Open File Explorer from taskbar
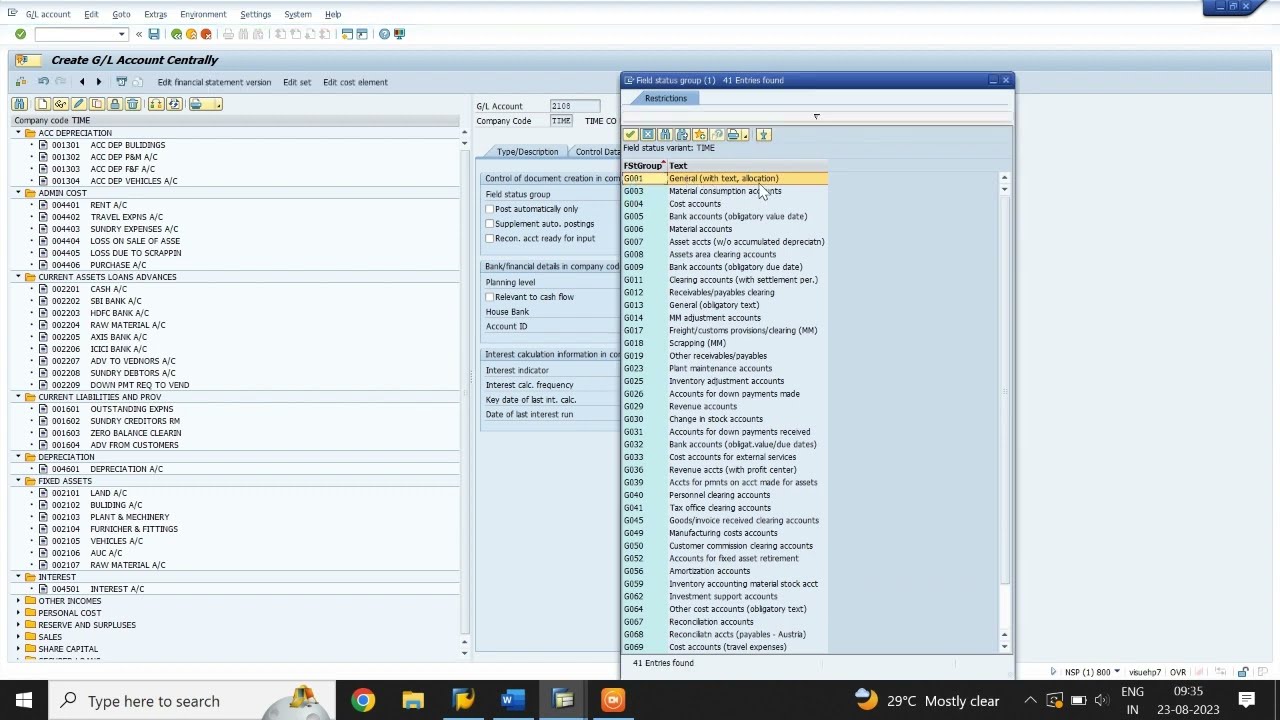Screen dimensions: 1280x720 413,700
